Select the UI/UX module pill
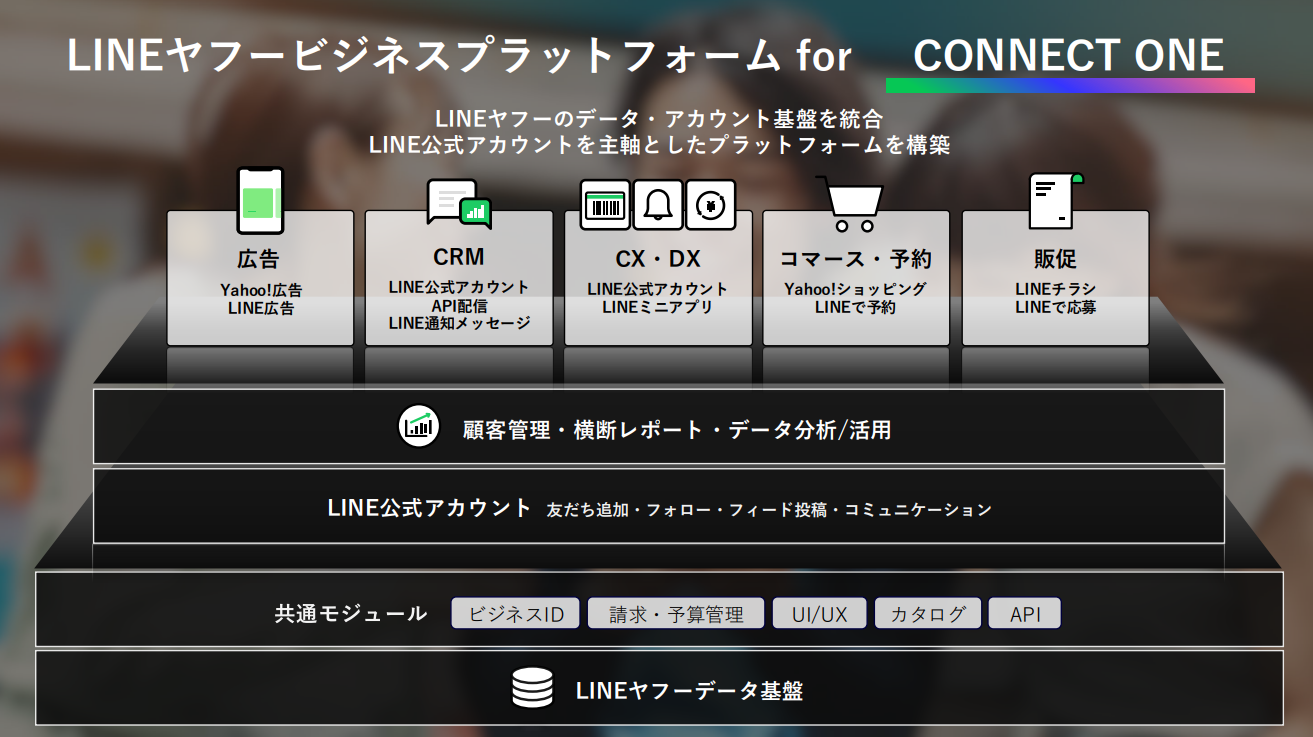The height and width of the screenshot is (737, 1313). coord(819,613)
